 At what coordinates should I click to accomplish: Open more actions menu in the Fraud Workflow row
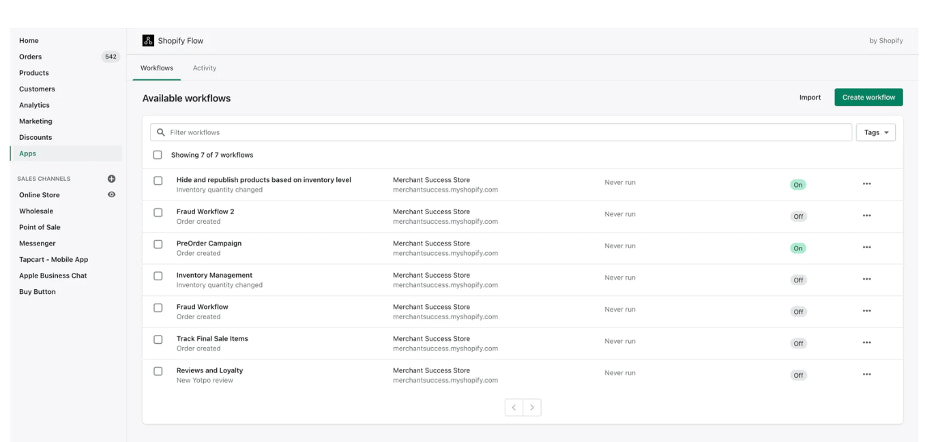point(867,311)
